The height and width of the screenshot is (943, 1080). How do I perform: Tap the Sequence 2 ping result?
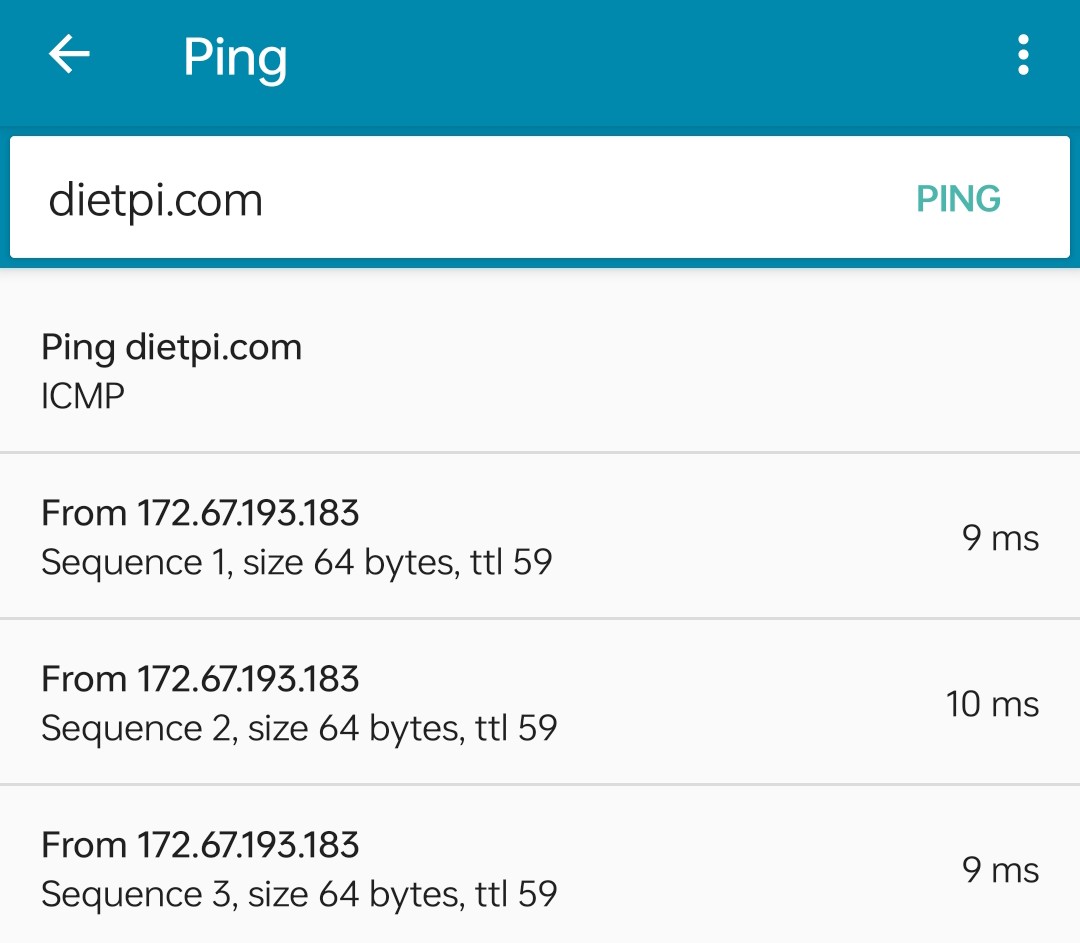click(540, 702)
